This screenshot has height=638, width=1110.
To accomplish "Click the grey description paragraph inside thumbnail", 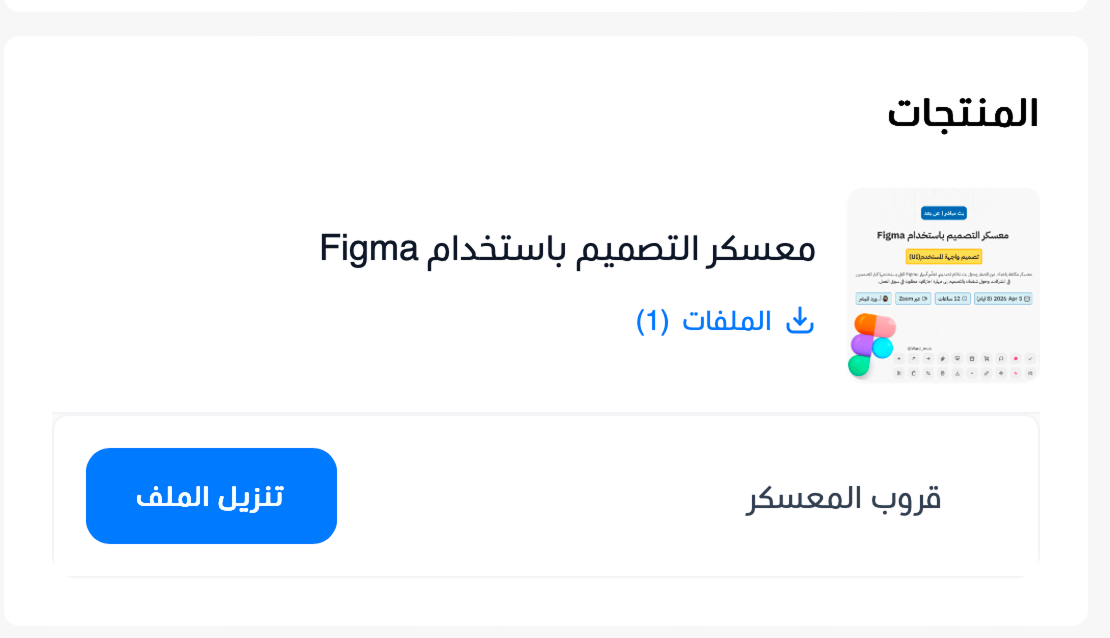I will [x=943, y=276].
